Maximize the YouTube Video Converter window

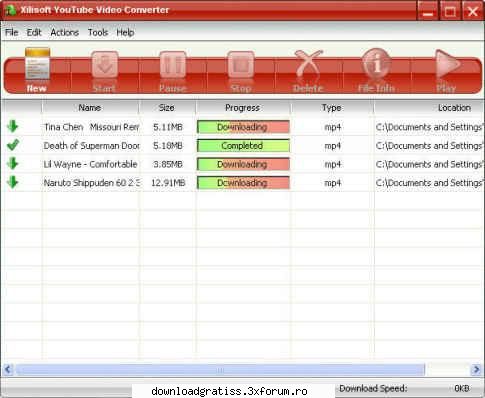(x=450, y=12)
